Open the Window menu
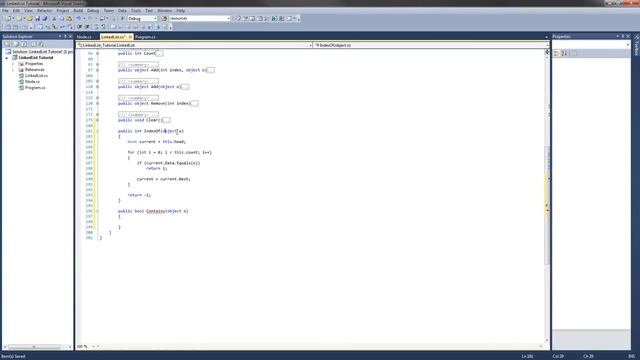The height and width of the screenshot is (360, 640). click(x=164, y=11)
